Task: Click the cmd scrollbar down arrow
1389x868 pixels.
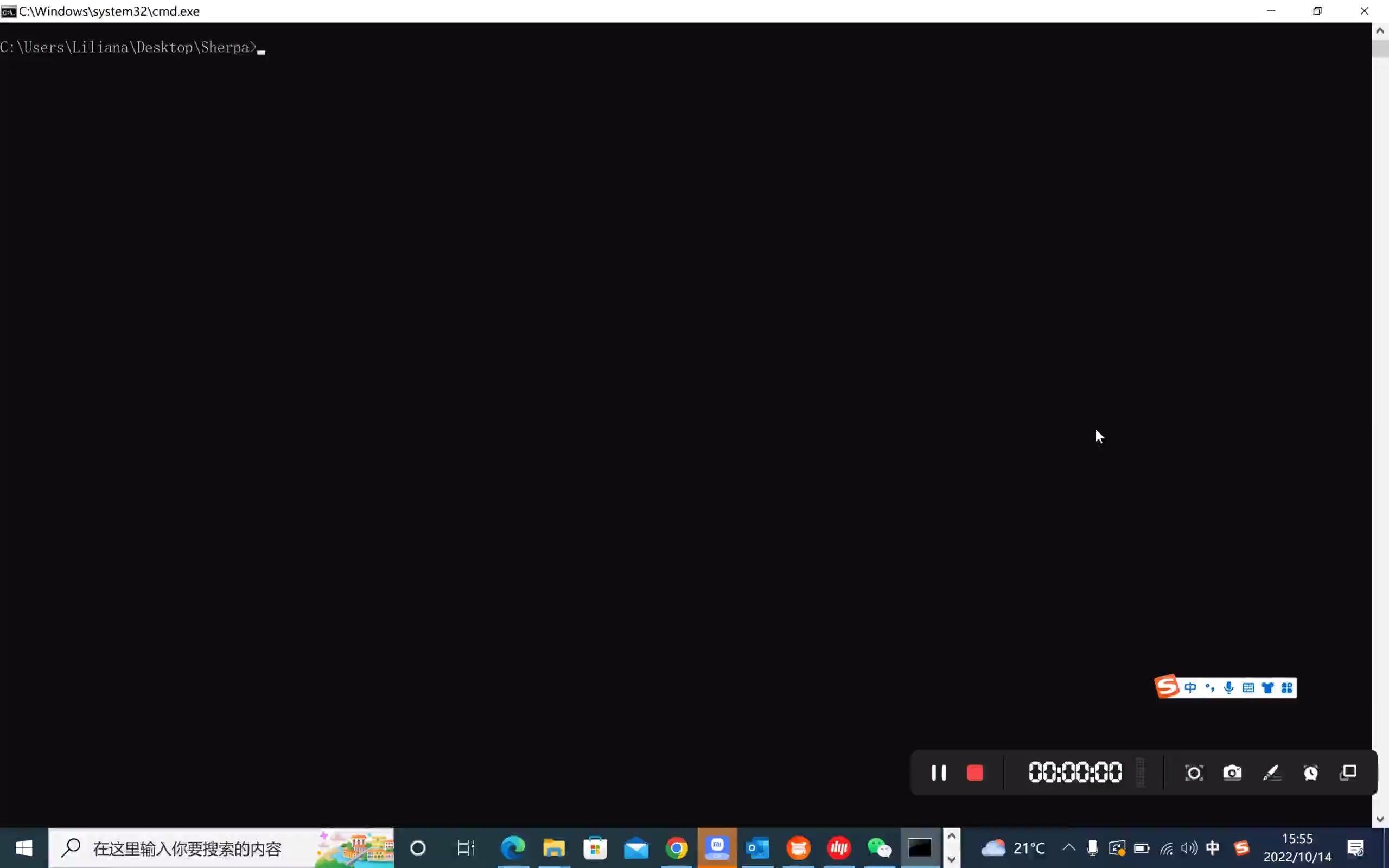Action: pos(1380,819)
